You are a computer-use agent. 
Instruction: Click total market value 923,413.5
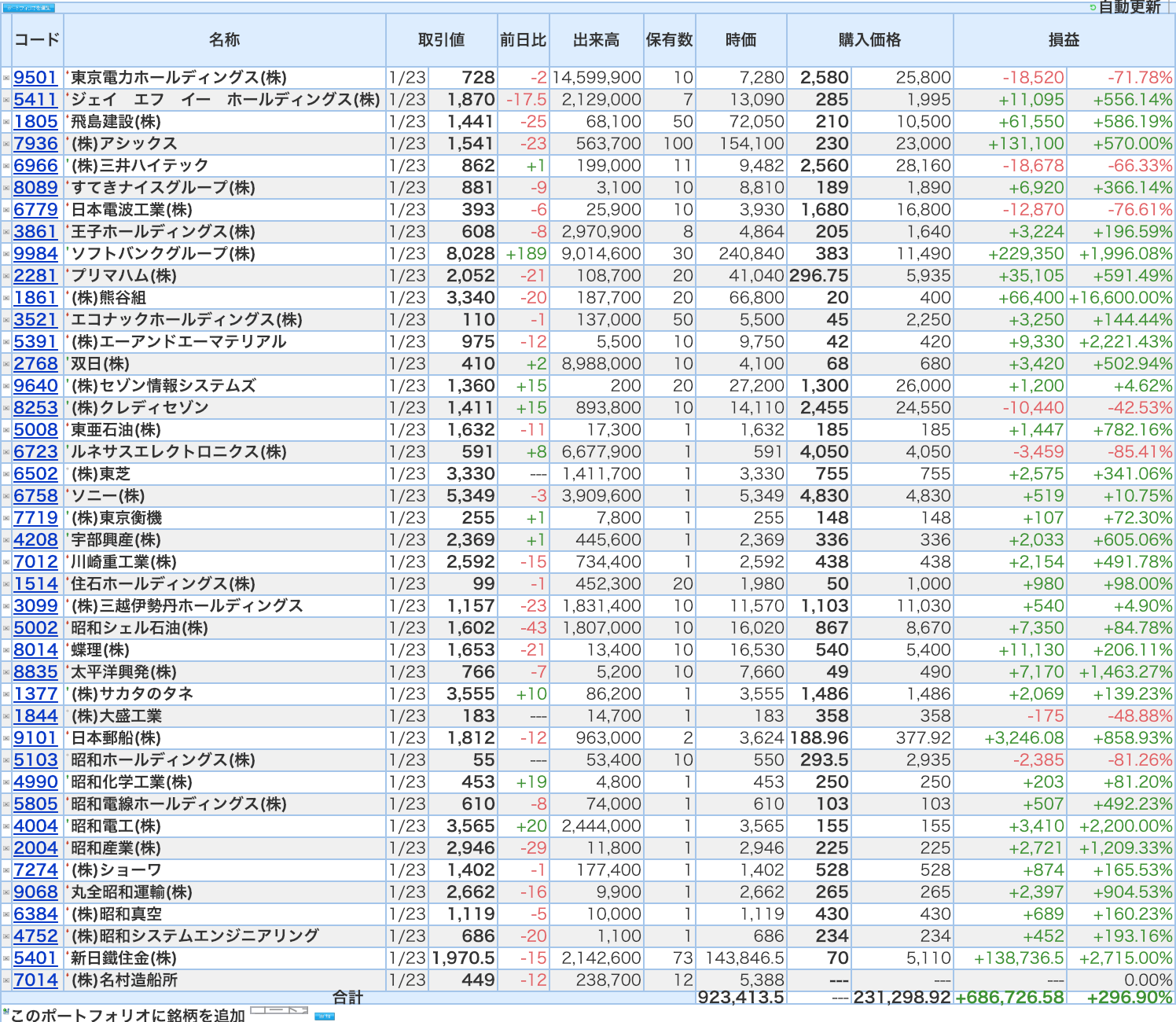click(741, 998)
